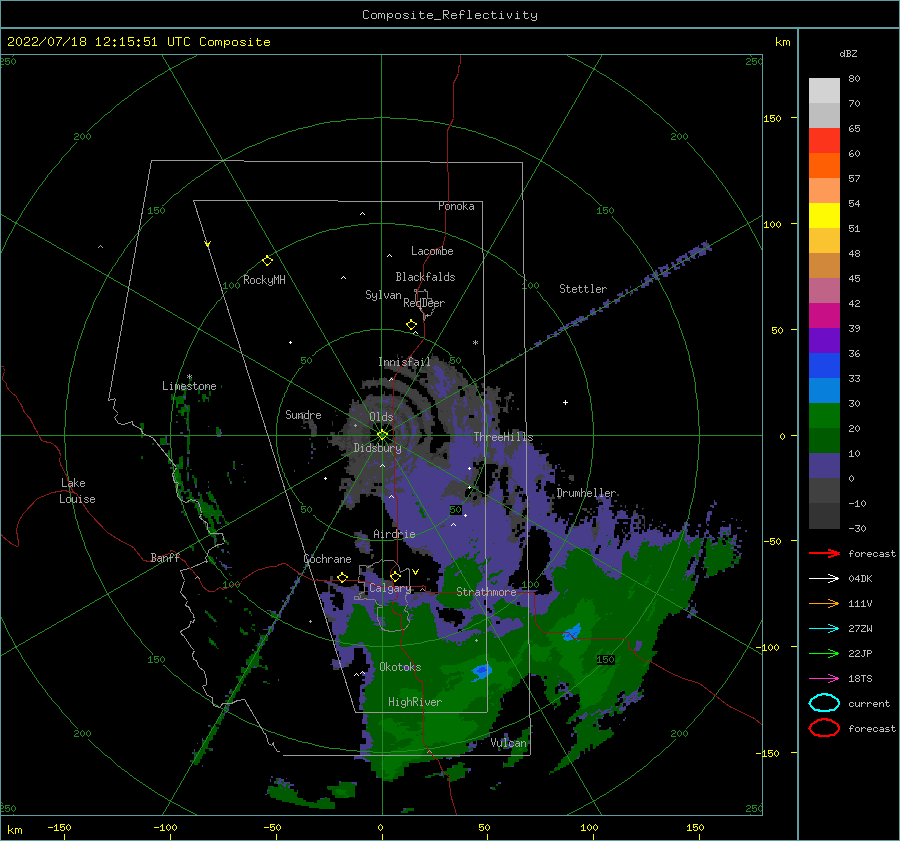Screen dimensions: 900x841
Task: Select the Vulcan label
Action: pos(509,743)
